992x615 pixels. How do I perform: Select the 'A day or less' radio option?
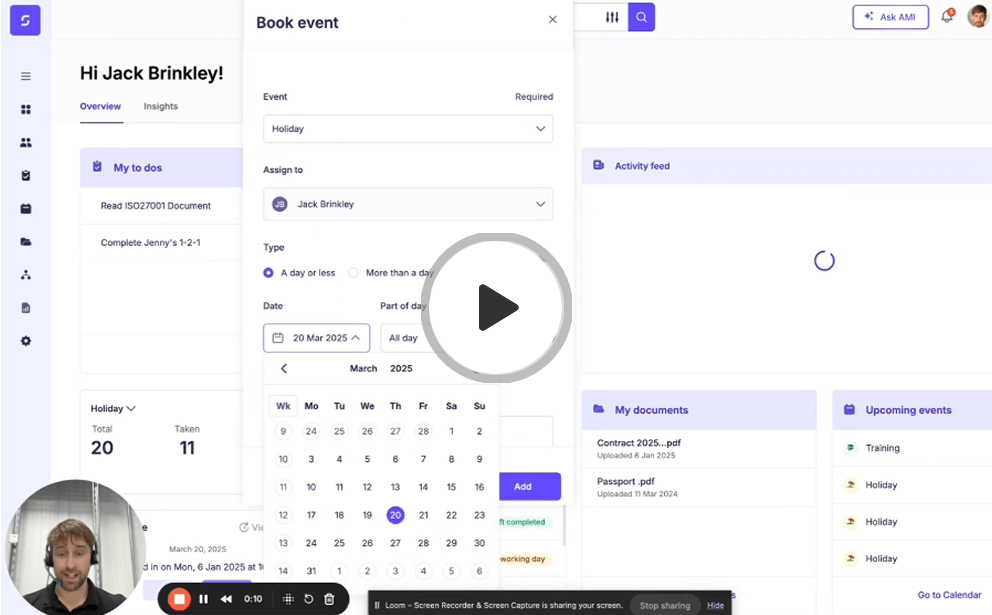pos(268,273)
